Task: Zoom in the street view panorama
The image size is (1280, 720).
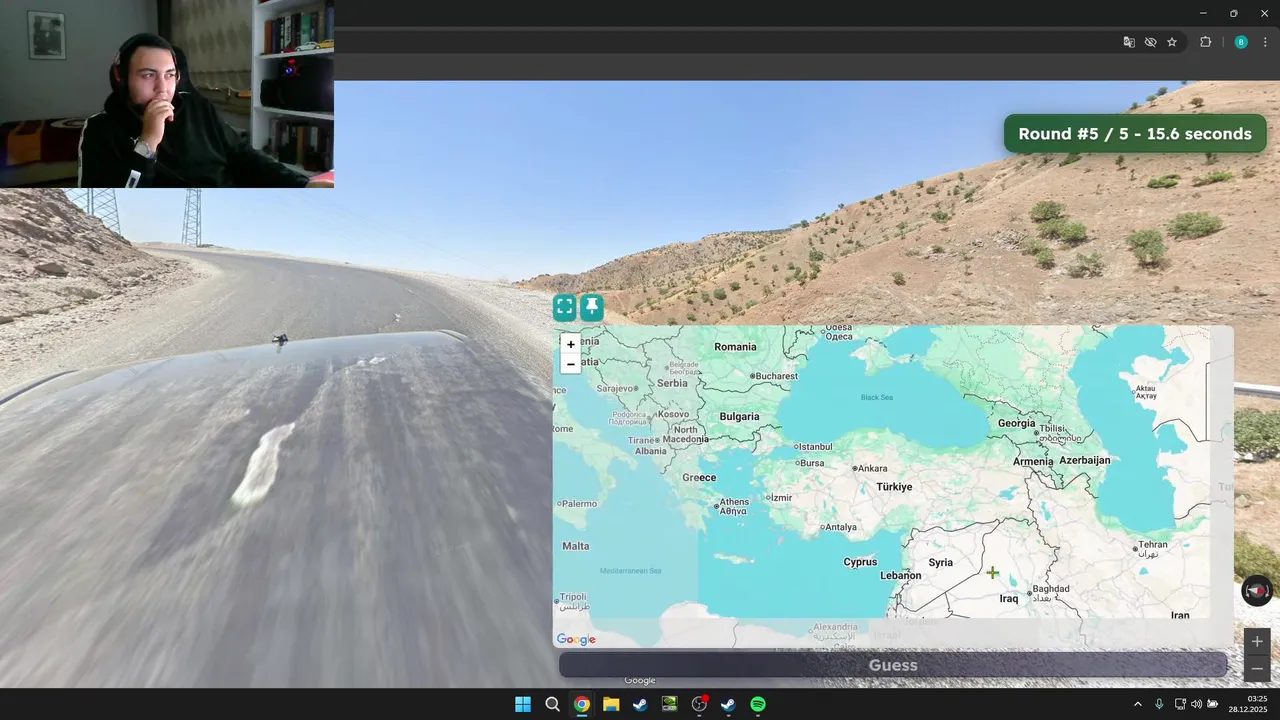Action: tap(1257, 642)
